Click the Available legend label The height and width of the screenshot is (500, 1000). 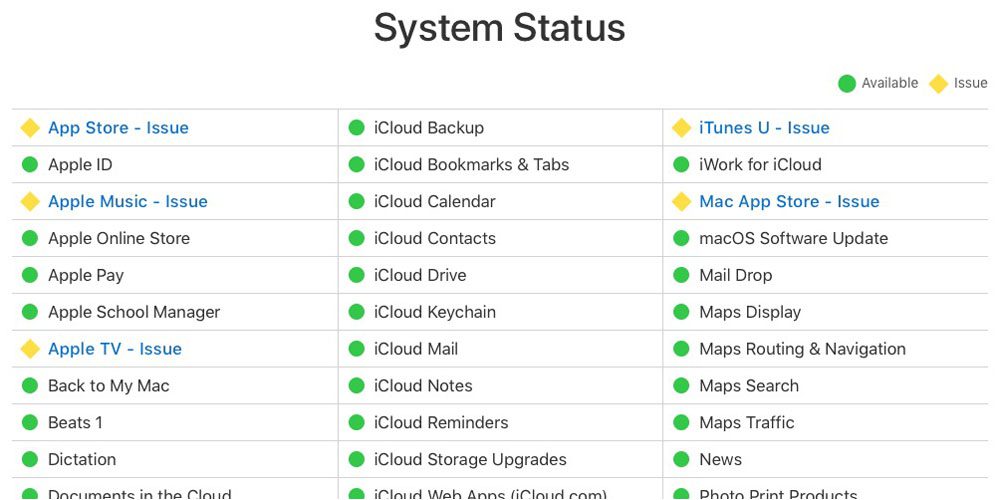(x=890, y=83)
